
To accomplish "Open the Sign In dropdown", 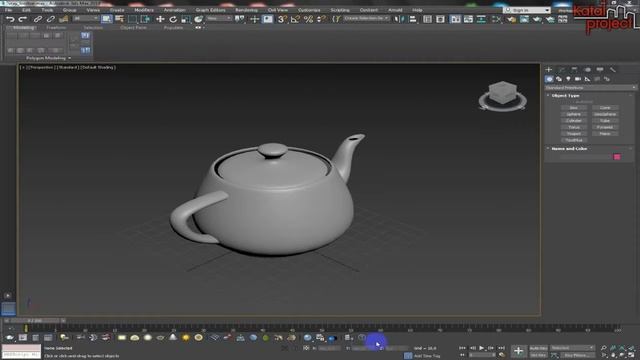I will pos(527,10).
